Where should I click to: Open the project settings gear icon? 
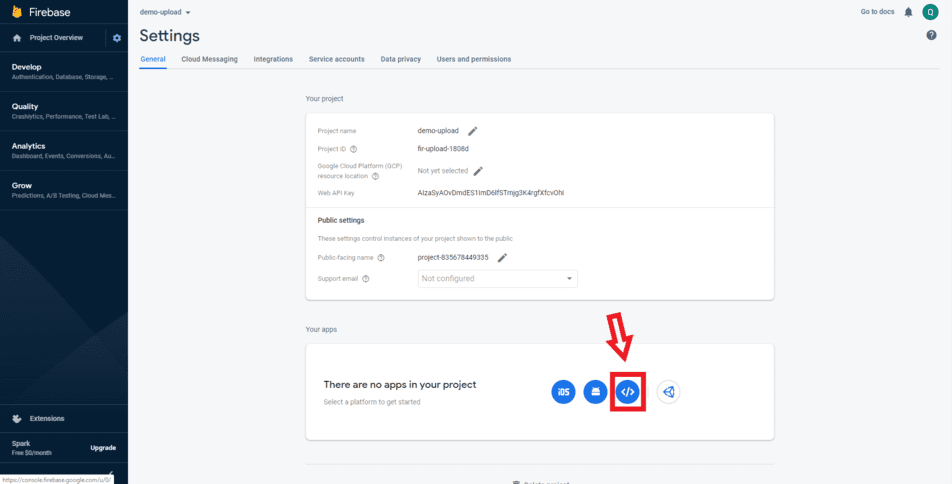[117, 38]
